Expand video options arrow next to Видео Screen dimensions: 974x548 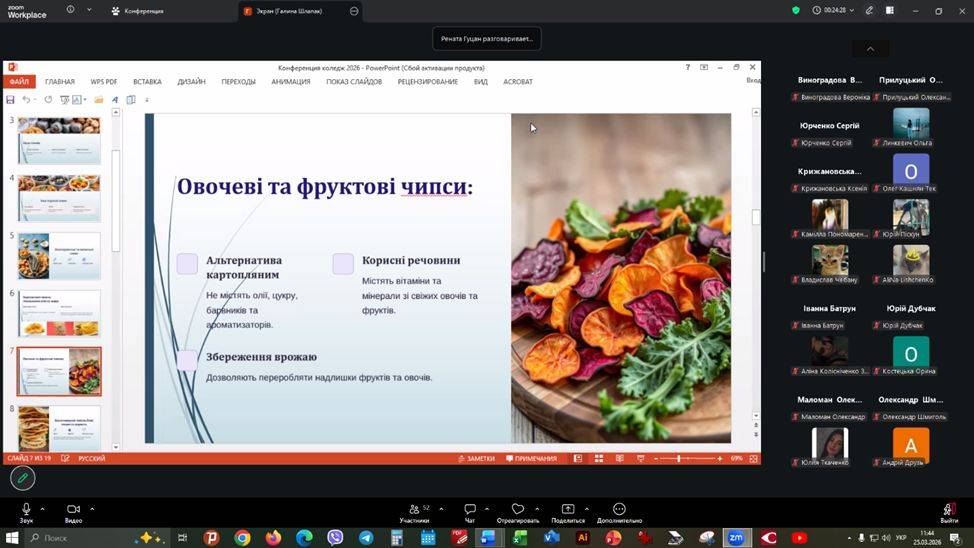coord(92,508)
